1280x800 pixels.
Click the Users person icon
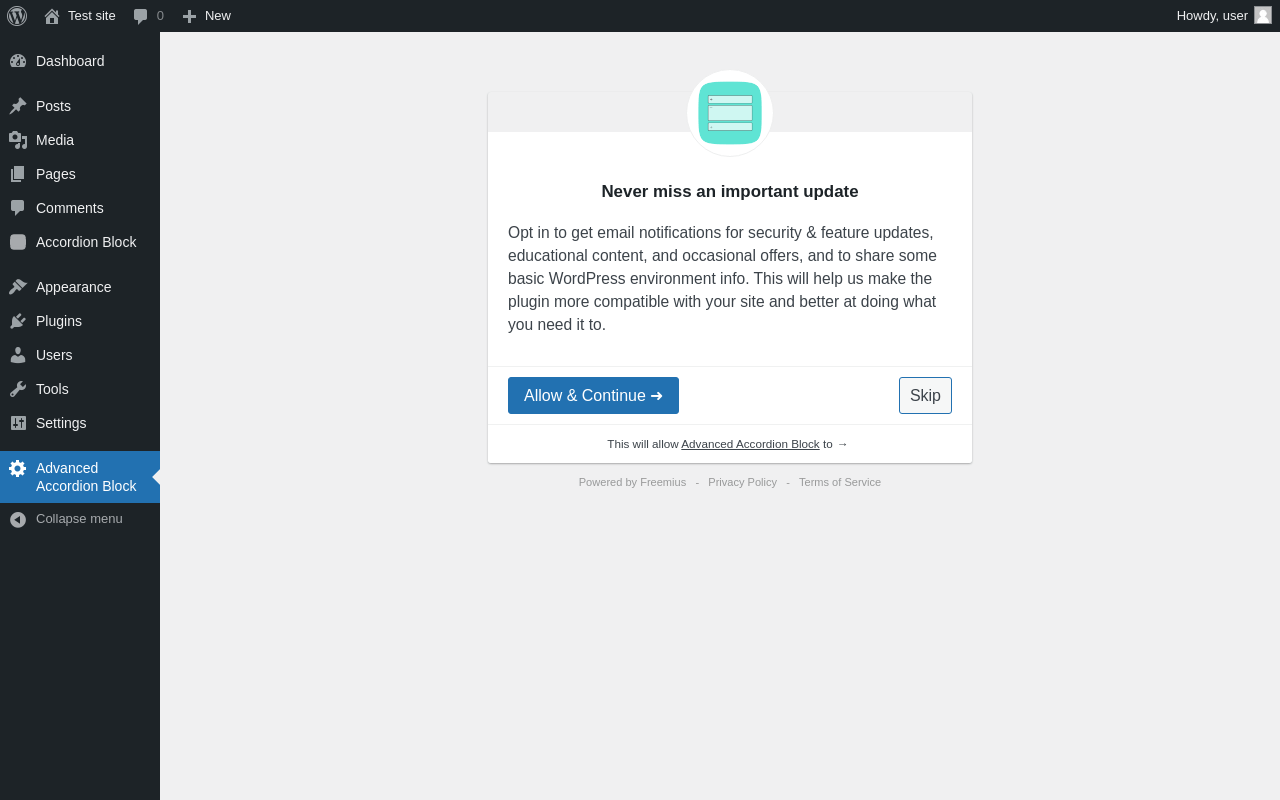tap(18, 355)
